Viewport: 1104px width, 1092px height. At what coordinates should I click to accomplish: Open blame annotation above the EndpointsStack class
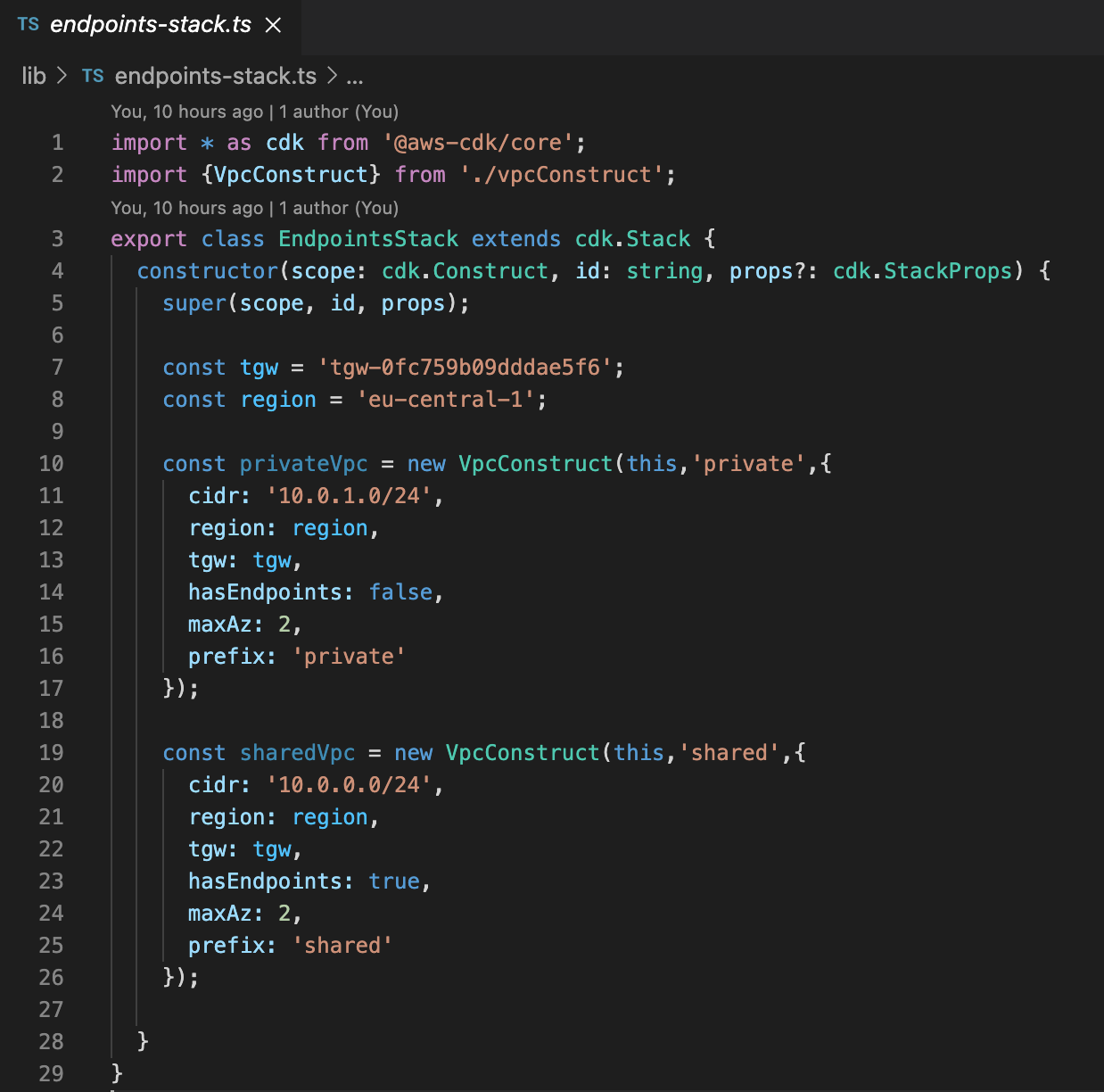254,208
